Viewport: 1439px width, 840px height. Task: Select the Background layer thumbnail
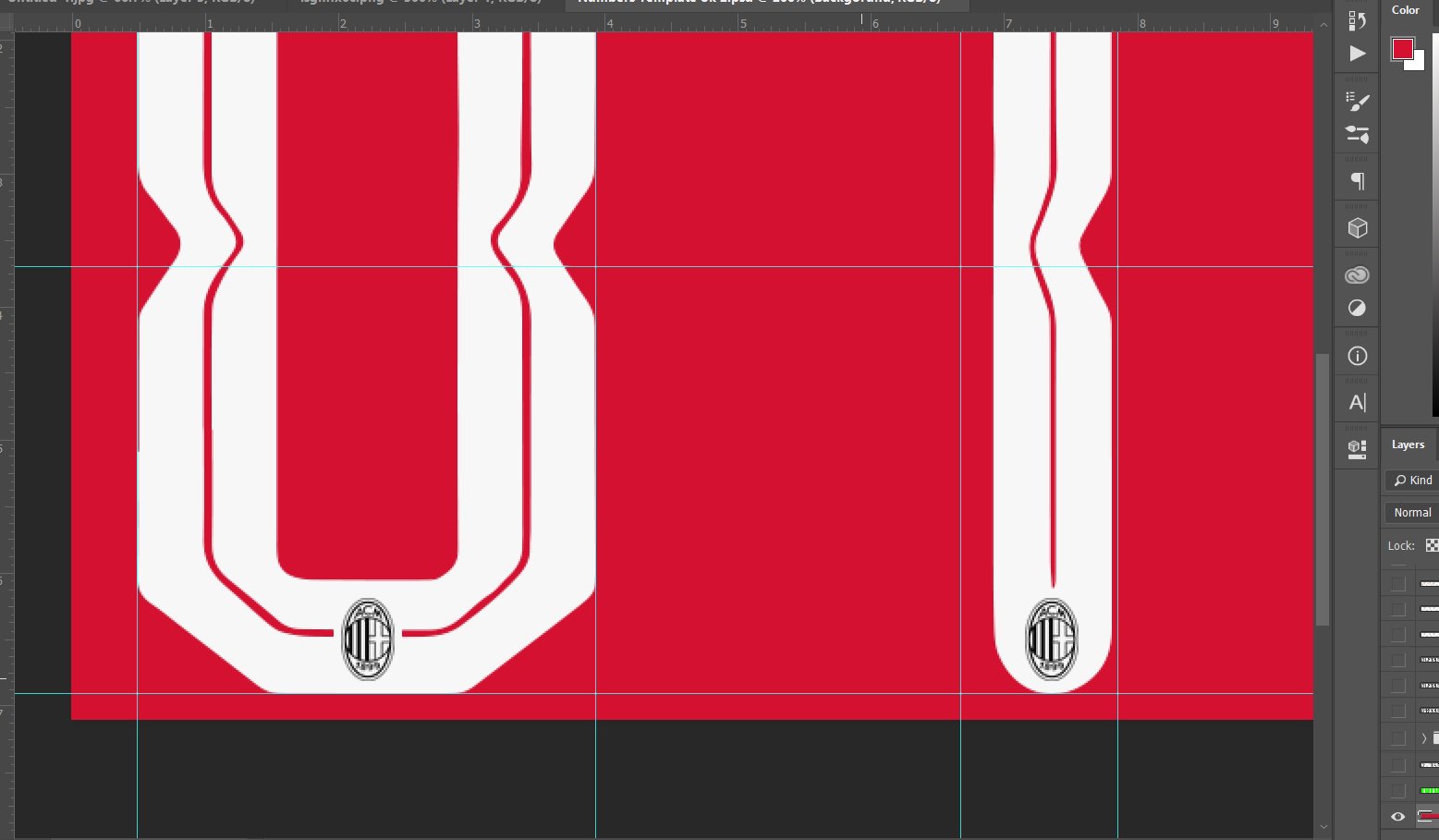[x=1429, y=817]
